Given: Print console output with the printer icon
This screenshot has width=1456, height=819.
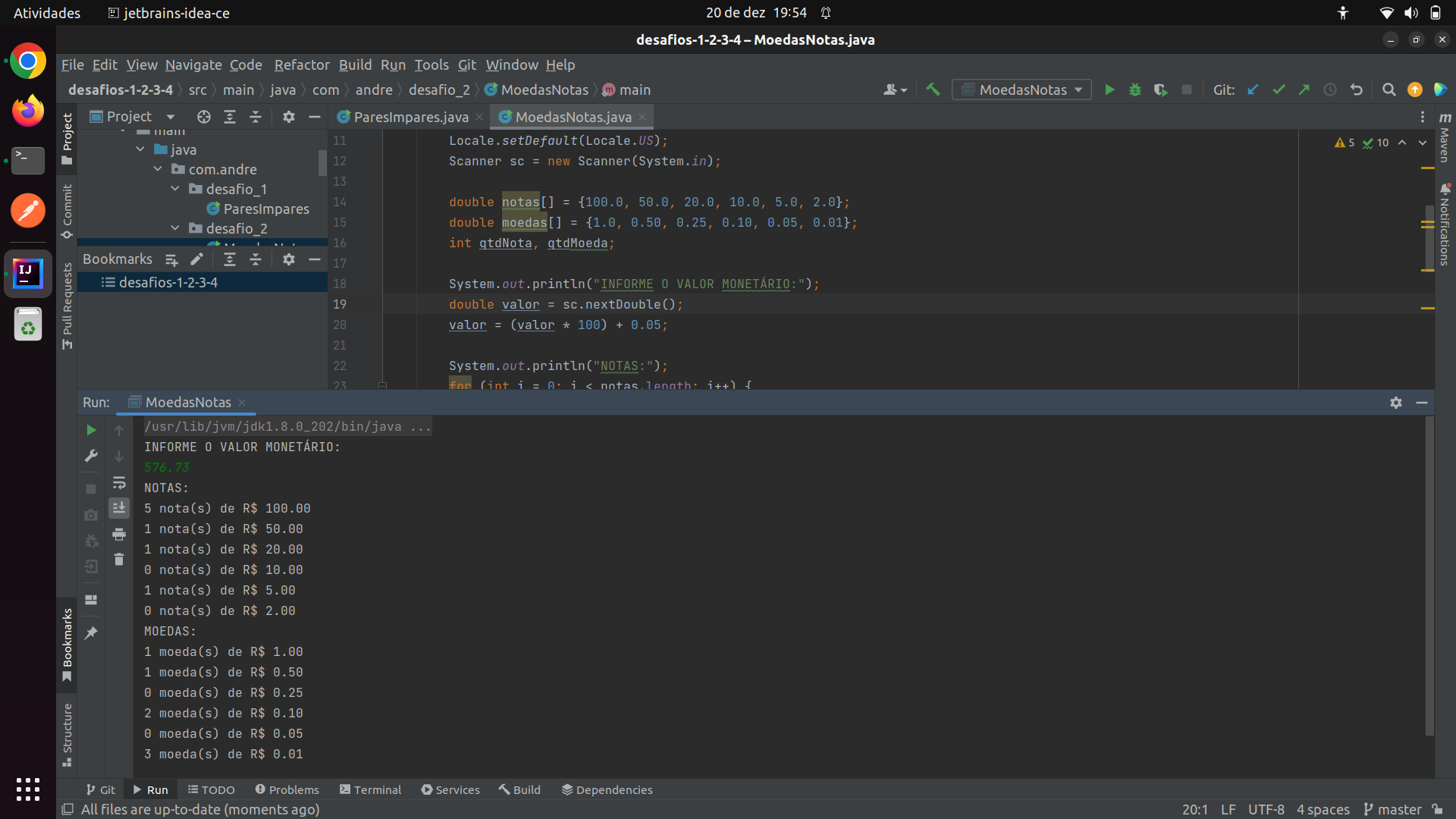Looking at the screenshot, I should click(x=119, y=534).
